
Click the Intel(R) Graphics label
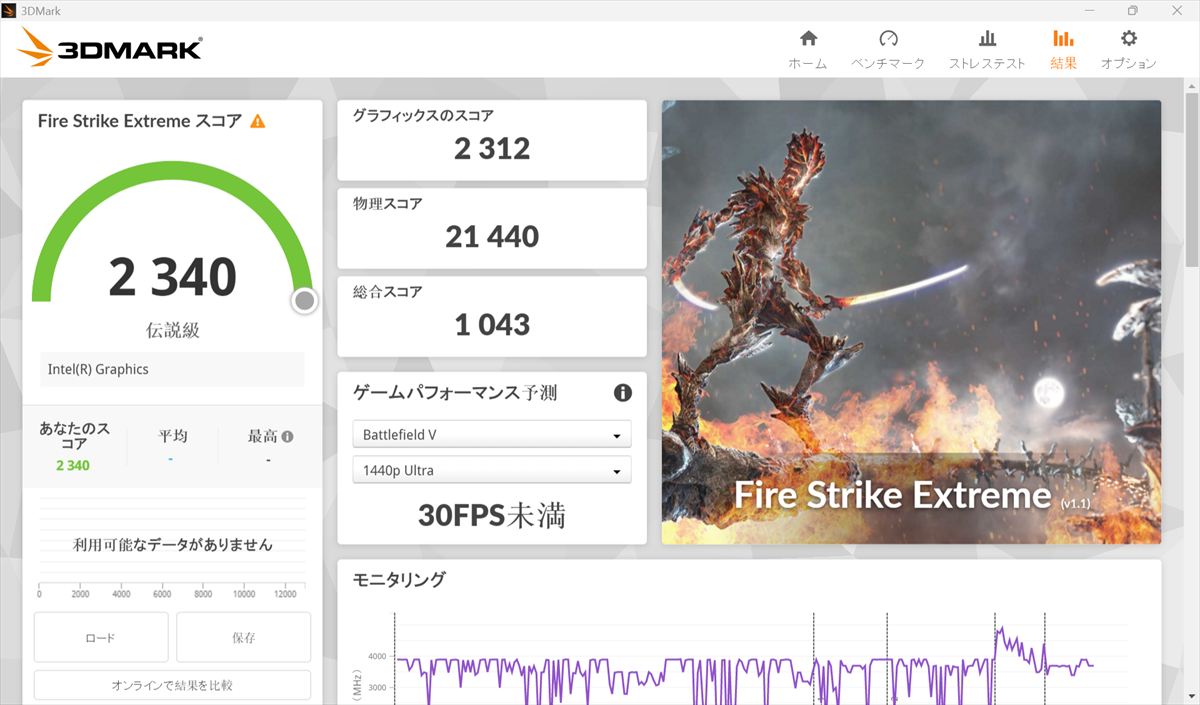click(x=98, y=369)
